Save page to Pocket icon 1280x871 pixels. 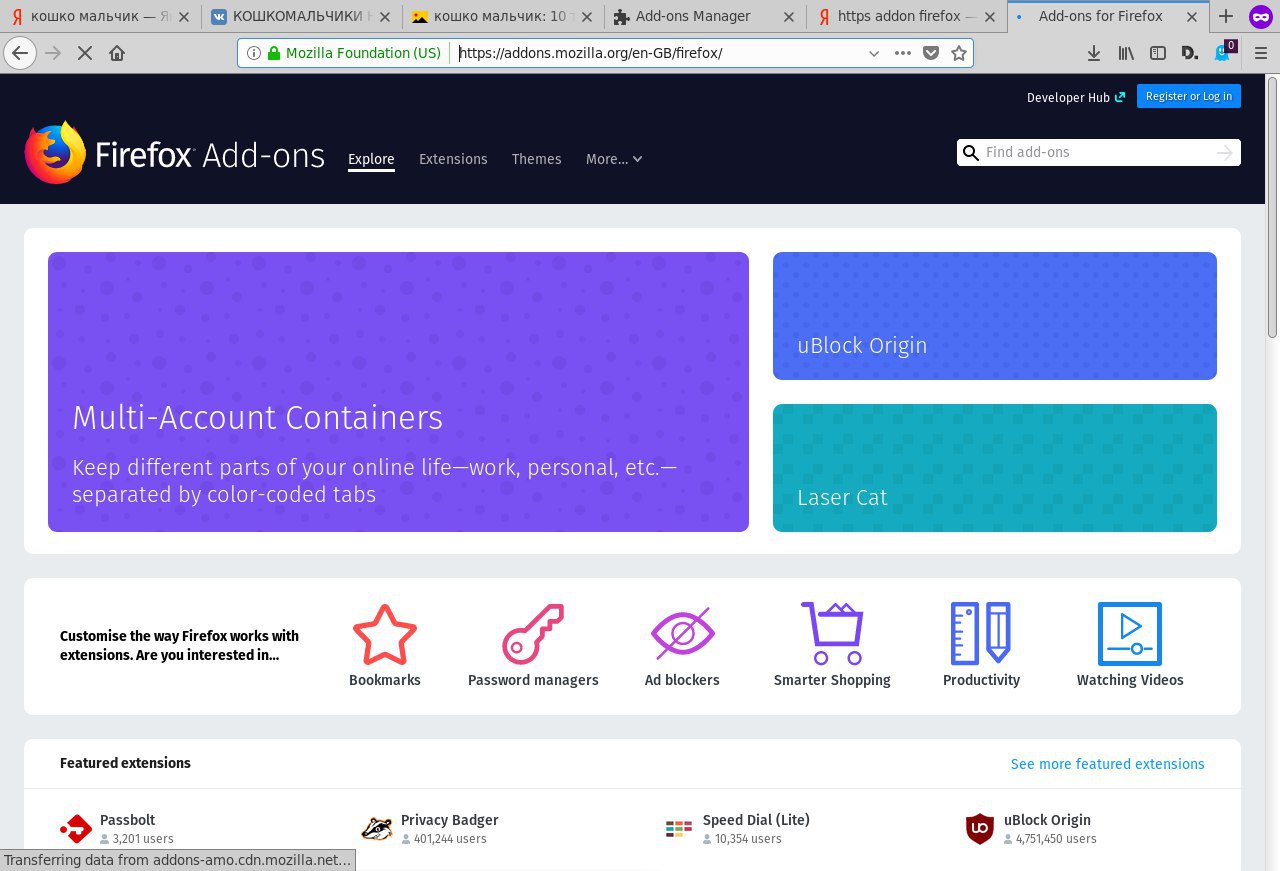(931, 53)
